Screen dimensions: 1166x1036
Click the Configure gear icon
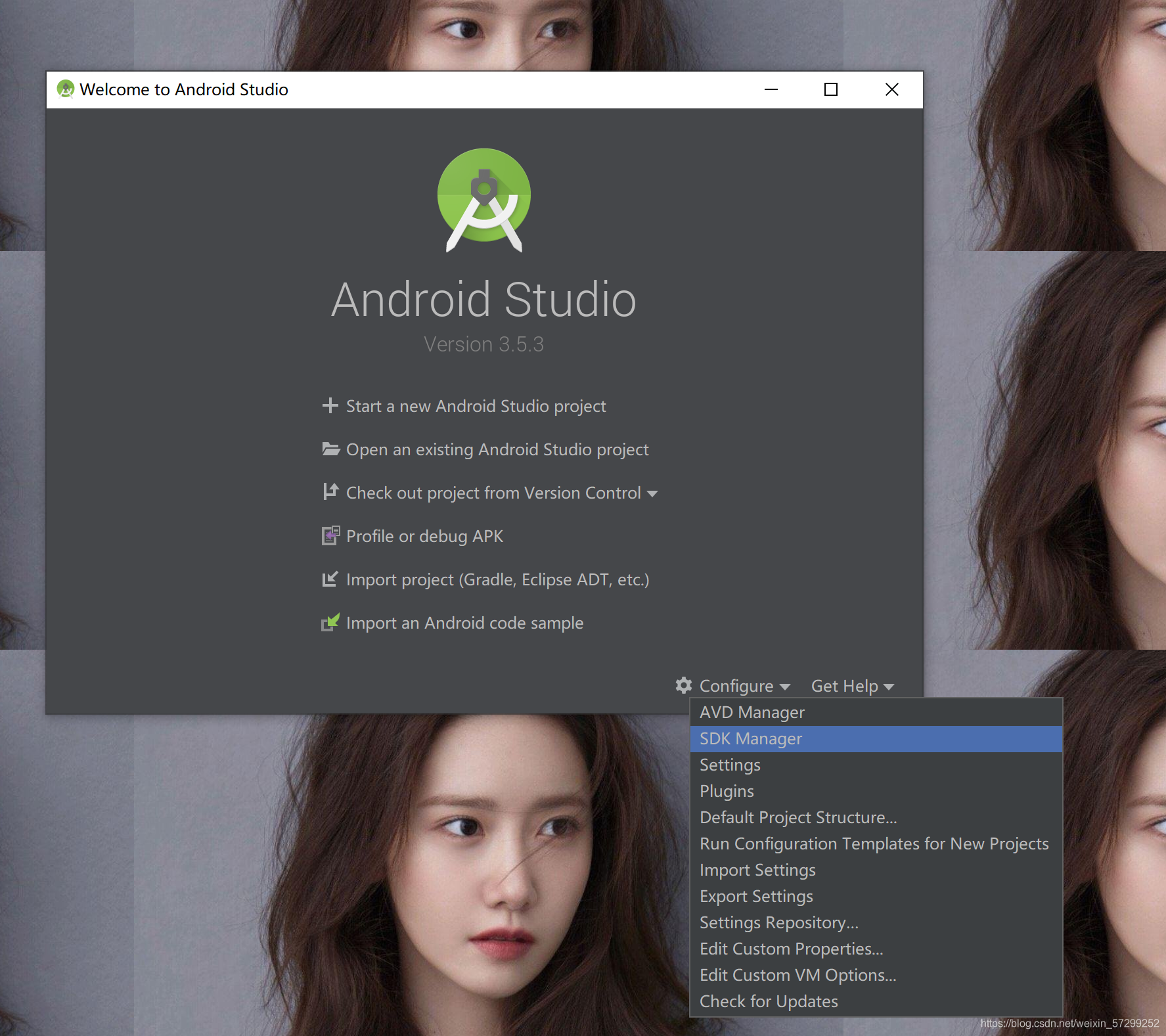click(684, 685)
